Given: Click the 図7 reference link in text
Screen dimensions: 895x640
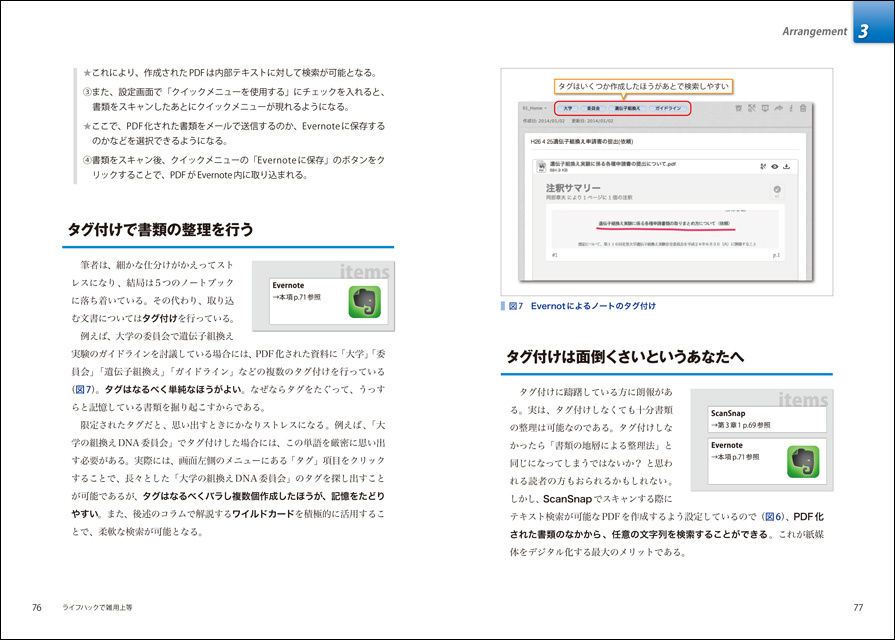Looking at the screenshot, I should click(x=83, y=388).
